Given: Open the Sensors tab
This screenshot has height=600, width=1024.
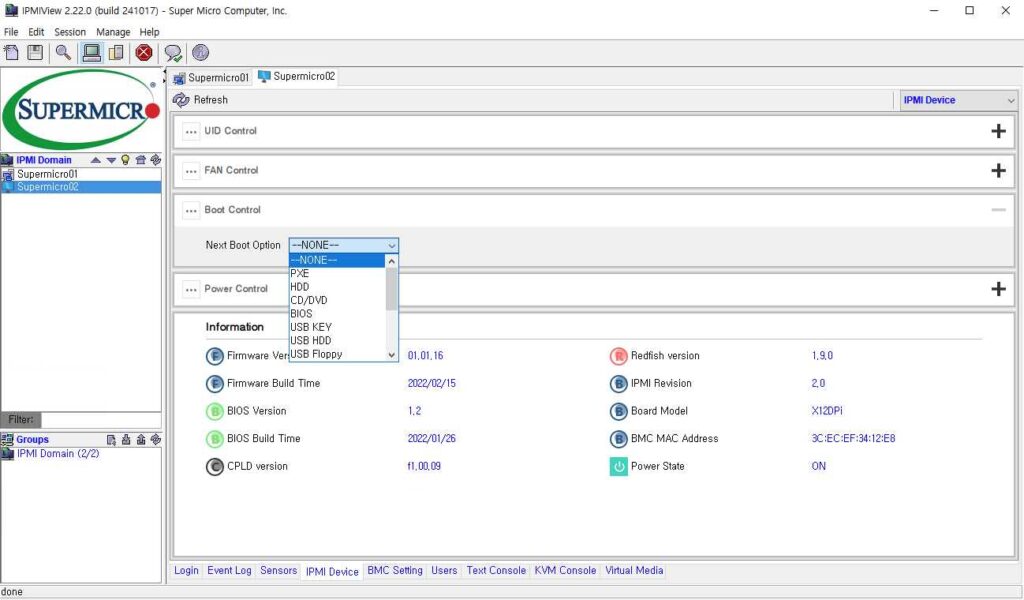Looking at the screenshot, I should (x=278, y=571).
